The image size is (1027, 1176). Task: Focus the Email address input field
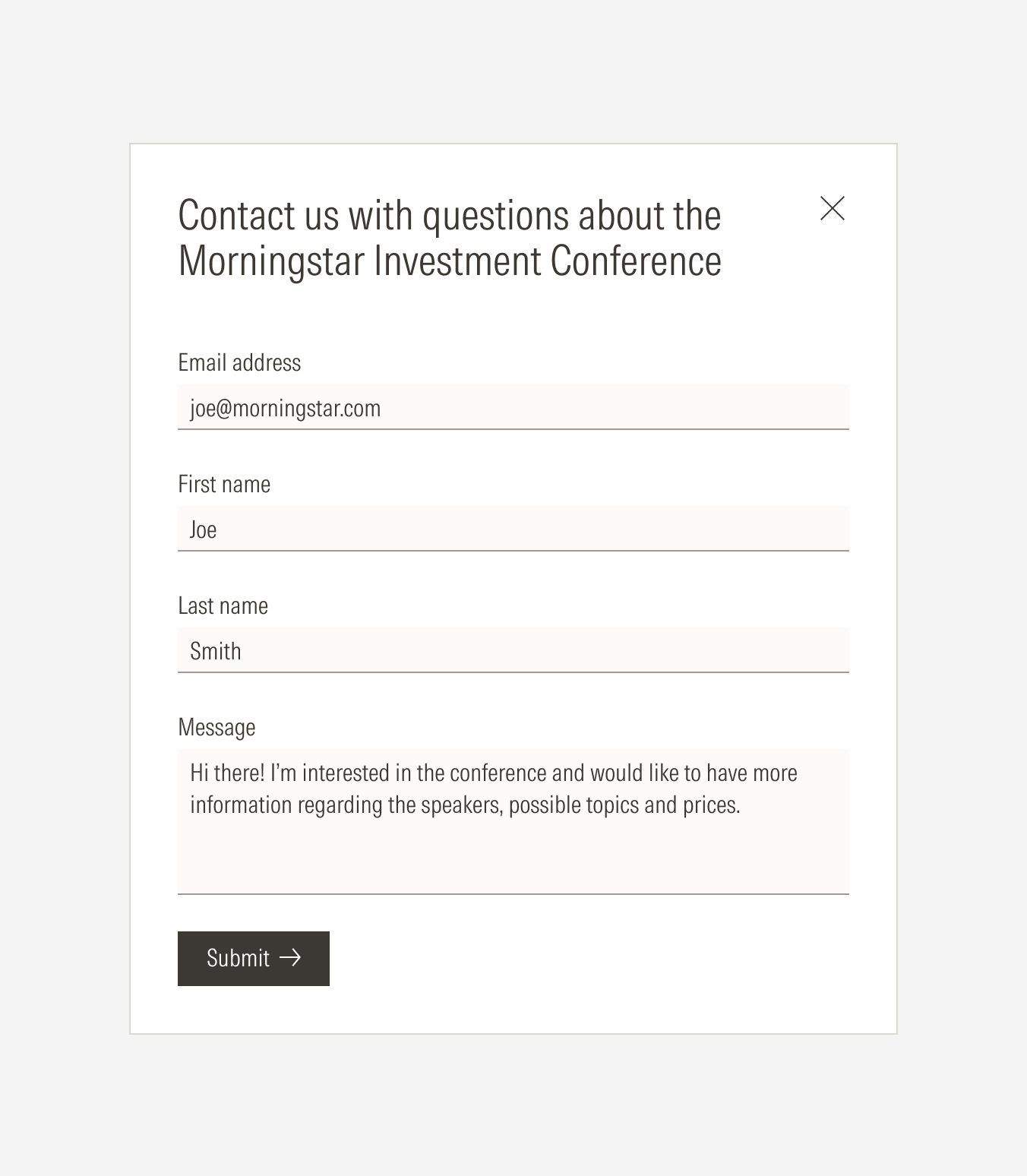[513, 407]
